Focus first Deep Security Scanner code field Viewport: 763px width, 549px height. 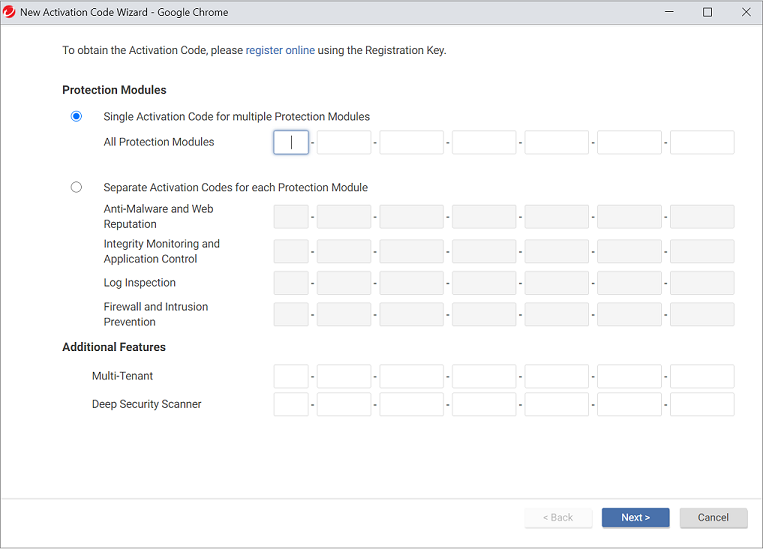[x=291, y=404]
